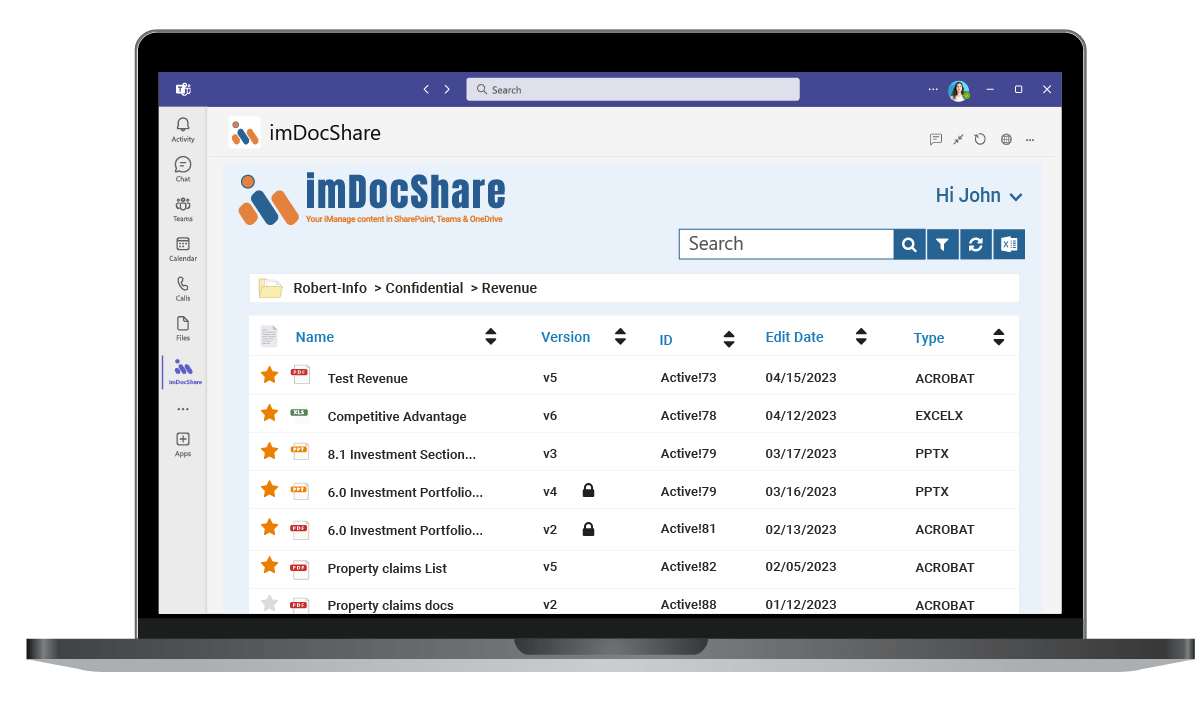Viewport: 1201px width, 701px height.
Task: Run search with the magnifier button
Action: tap(909, 244)
